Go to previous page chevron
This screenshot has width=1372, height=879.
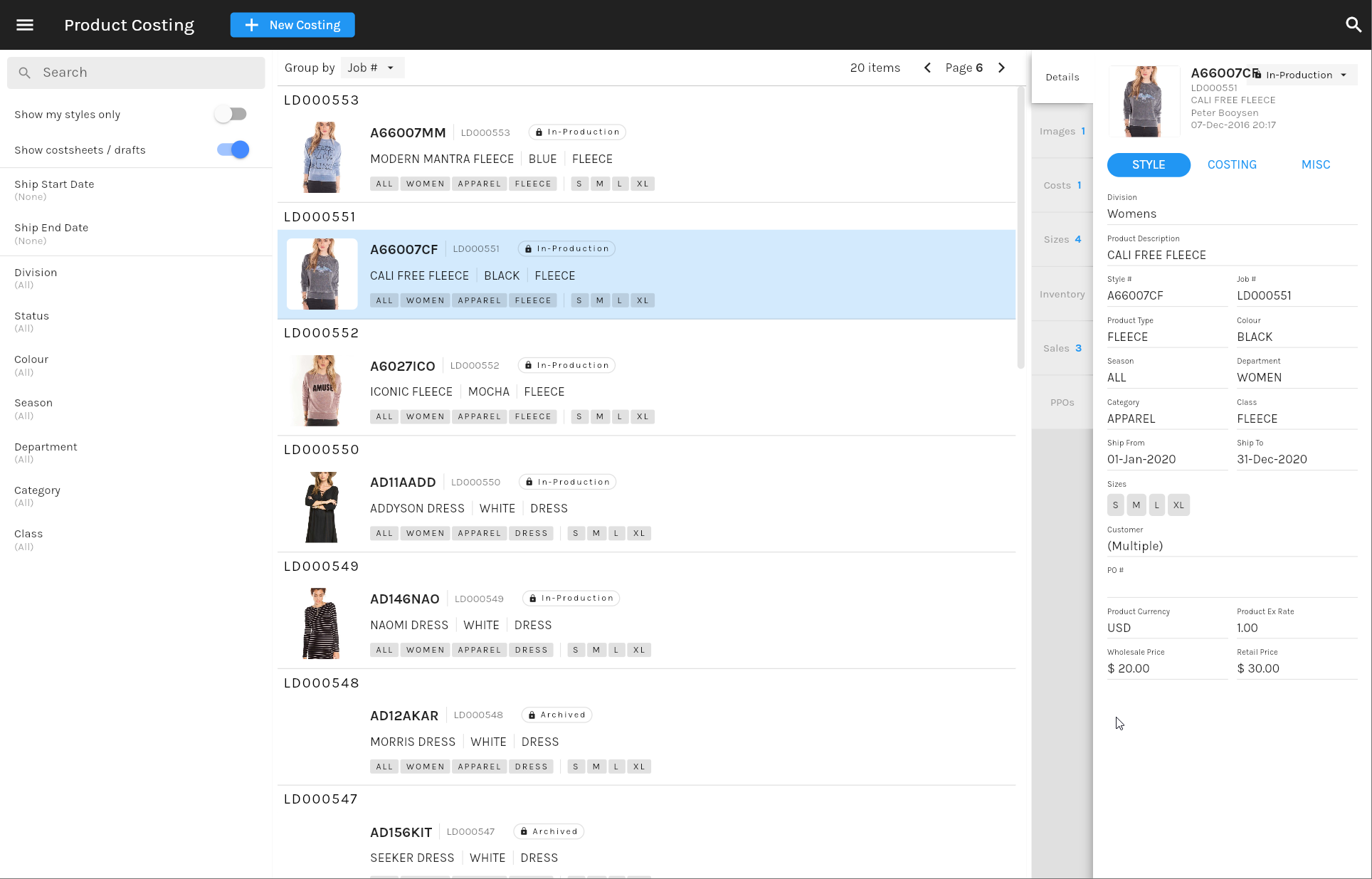pyautogui.click(x=927, y=68)
